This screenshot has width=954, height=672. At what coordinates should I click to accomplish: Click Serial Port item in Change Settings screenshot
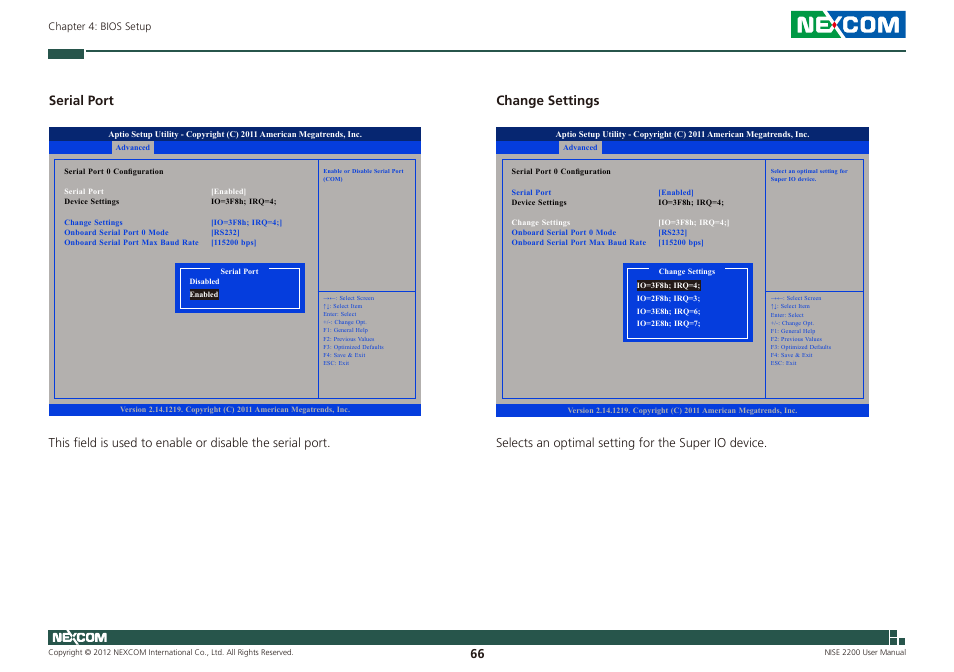(531, 192)
